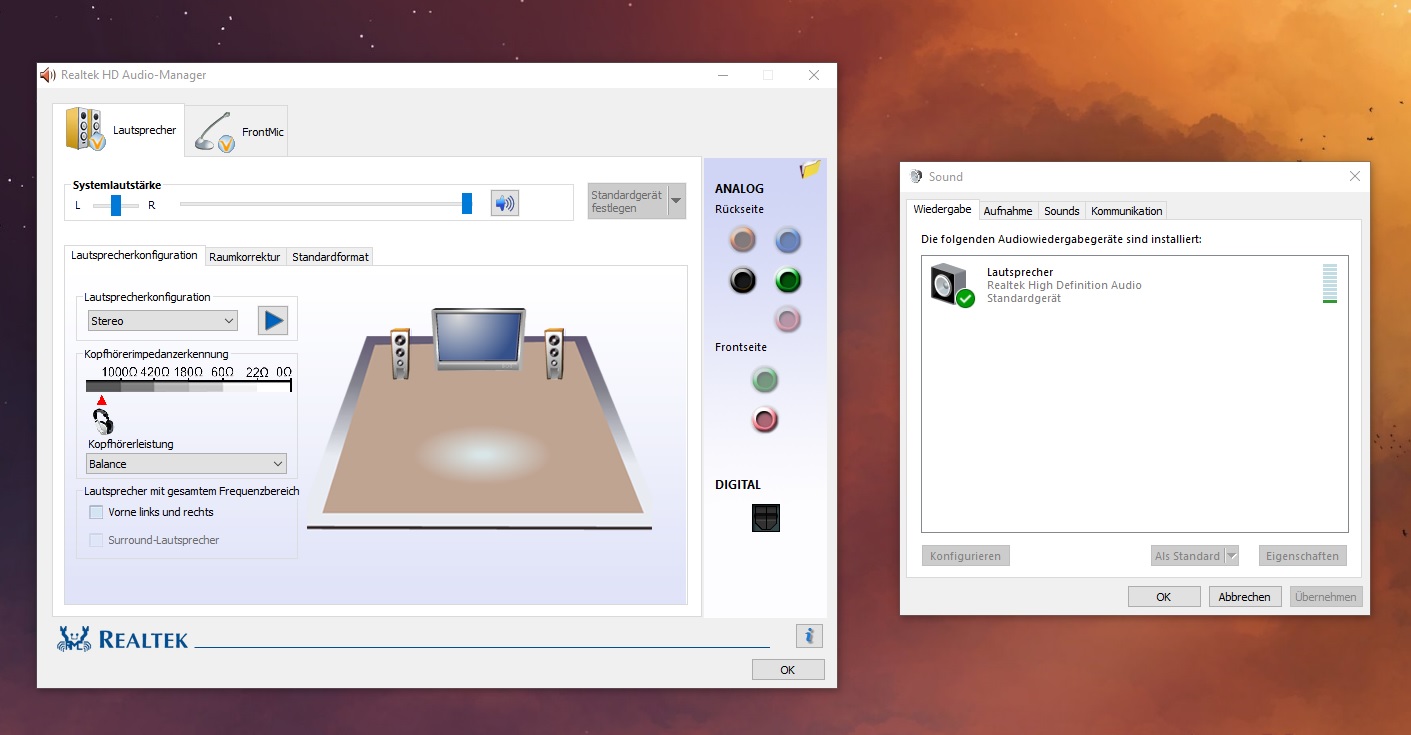Screen dimensions: 1411x735
Task: Open the Standardformat tab
Action: point(330,257)
